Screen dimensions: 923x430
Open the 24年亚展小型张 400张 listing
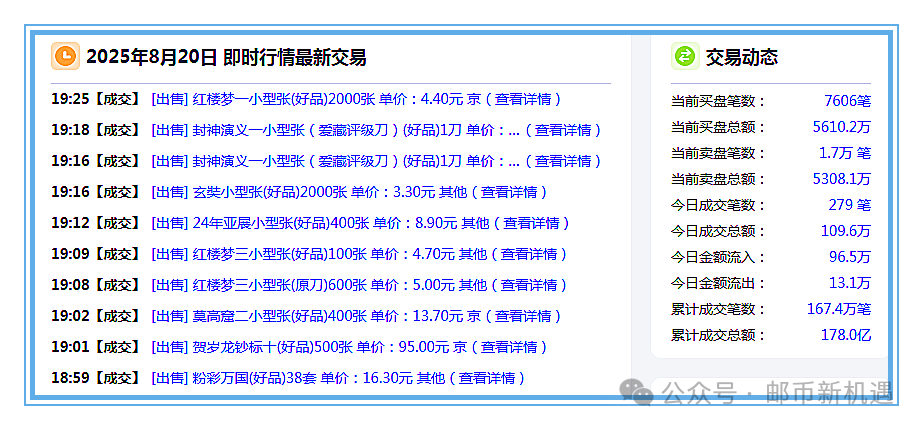tap(281, 223)
